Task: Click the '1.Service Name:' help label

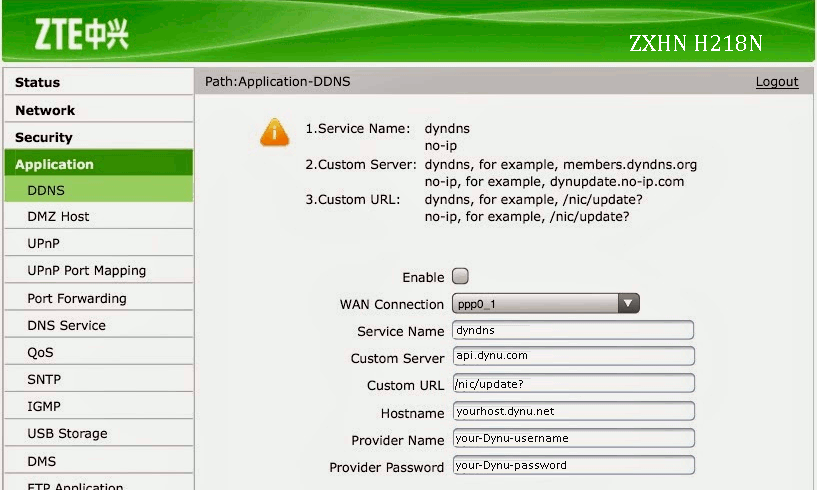Action: pyautogui.click(x=357, y=129)
